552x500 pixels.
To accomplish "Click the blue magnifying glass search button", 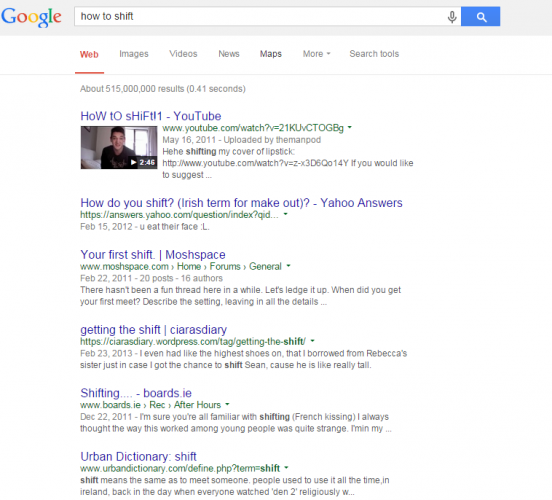I will [481, 16].
